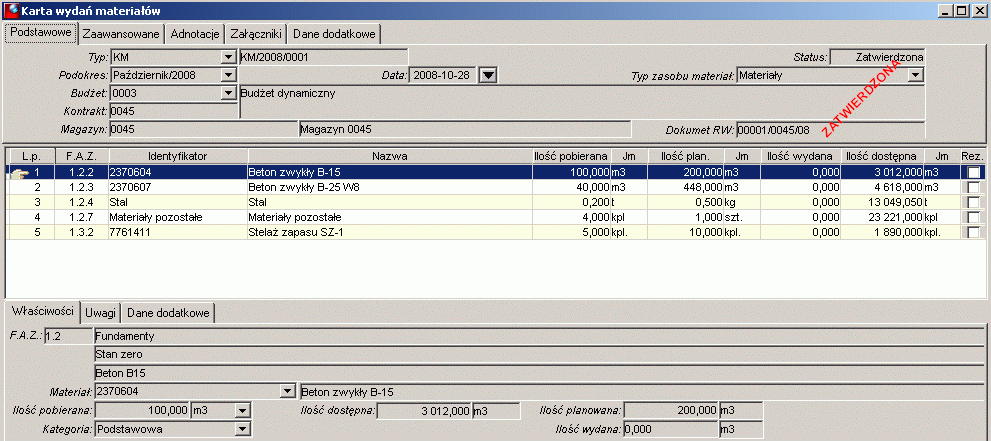Open the Ilość pobierana unit m3 dropdown
This screenshot has width=991, height=441.
tap(243, 411)
